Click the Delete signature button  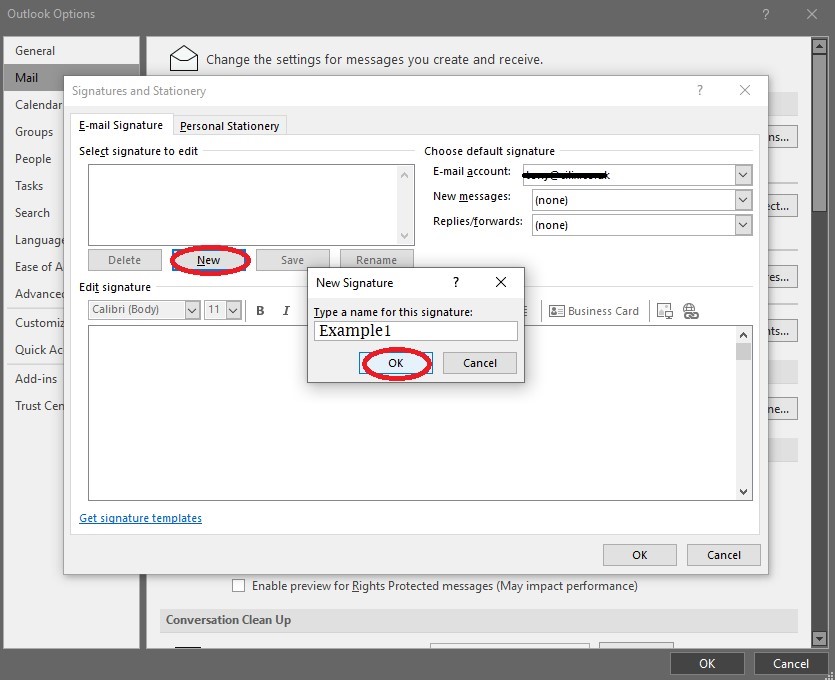[x=125, y=260]
